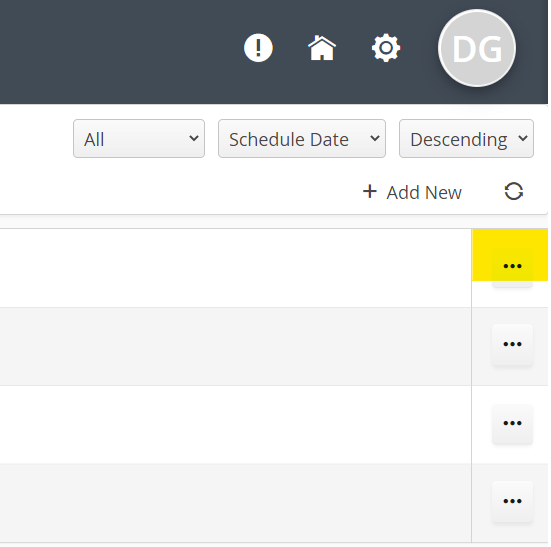
Task: Click the plus icon beside Add New
Action: [370, 192]
